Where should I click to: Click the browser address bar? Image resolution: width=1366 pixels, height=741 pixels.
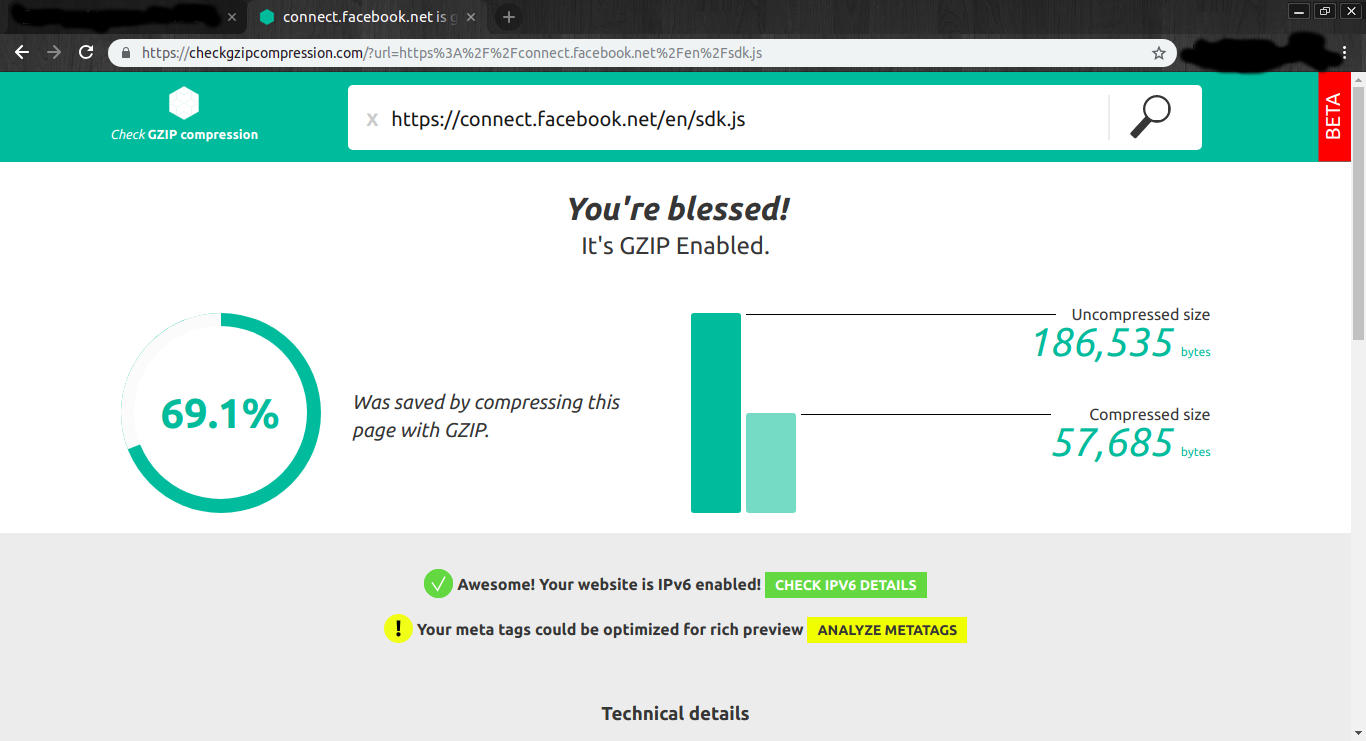640,53
